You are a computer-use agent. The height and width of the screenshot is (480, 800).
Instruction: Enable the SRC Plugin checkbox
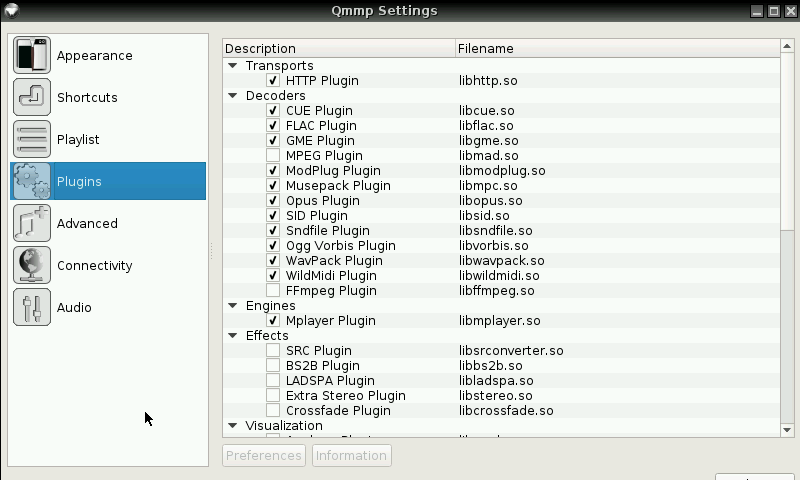[273, 350]
